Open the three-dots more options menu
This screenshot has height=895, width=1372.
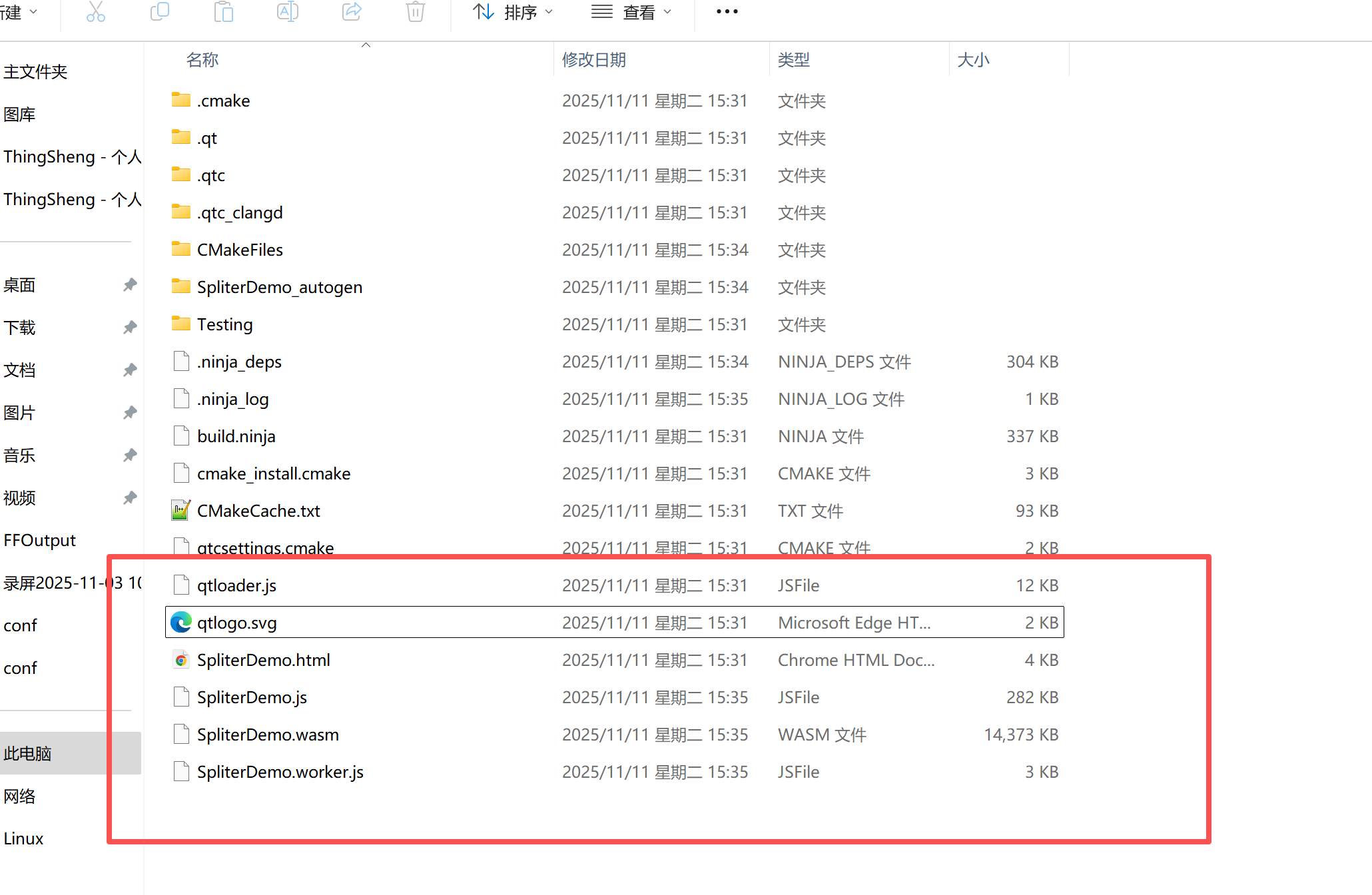tap(727, 12)
